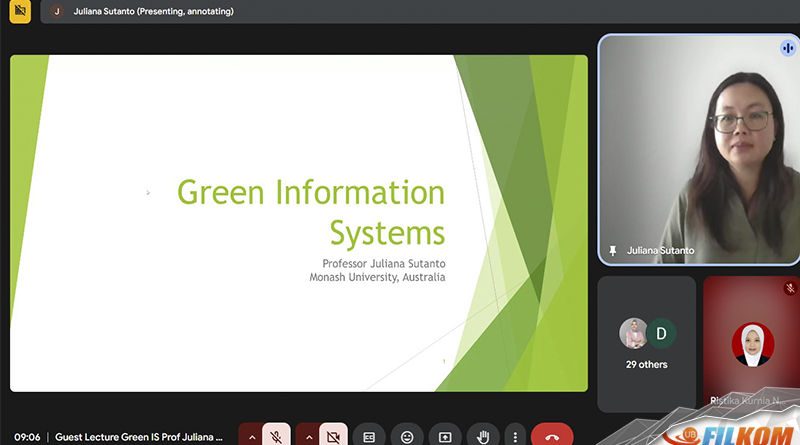This screenshot has width=800, height=445.
Task: Select Juliana Sutanto (Presenting, annotating) label
Action: tap(154, 11)
